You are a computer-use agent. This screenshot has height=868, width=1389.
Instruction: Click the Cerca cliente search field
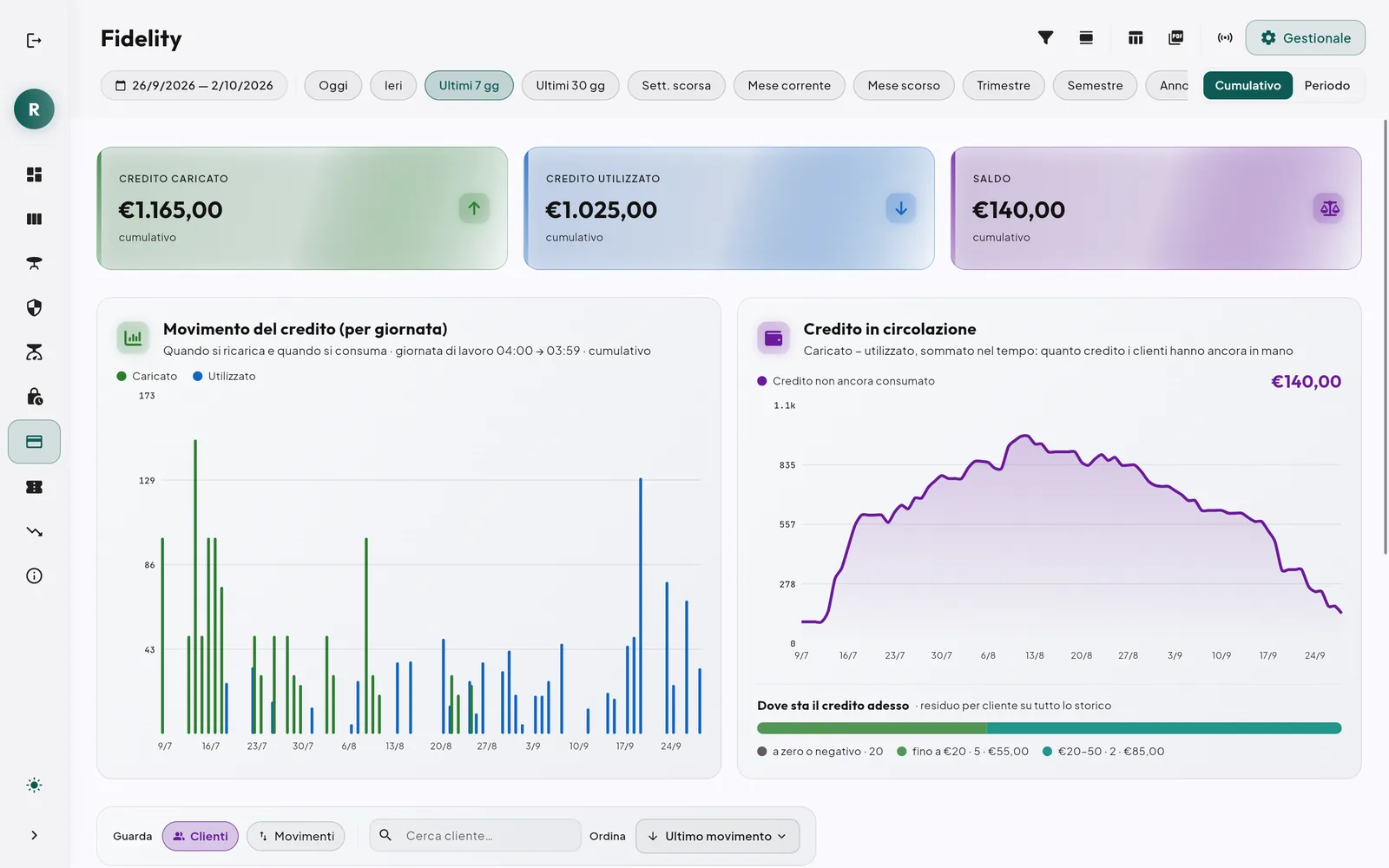[x=475, y=835]
